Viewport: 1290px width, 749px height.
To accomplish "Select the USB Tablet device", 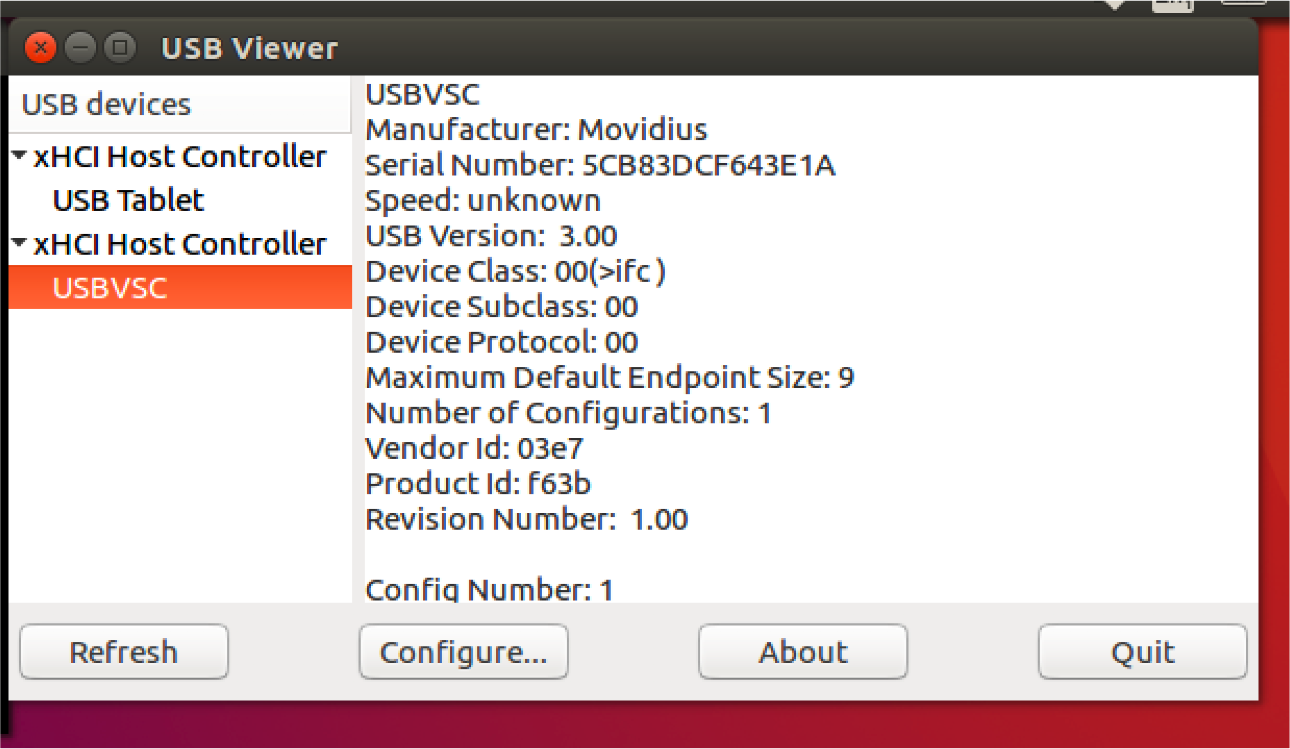I will pyautogui.click(x=128, y=200).
